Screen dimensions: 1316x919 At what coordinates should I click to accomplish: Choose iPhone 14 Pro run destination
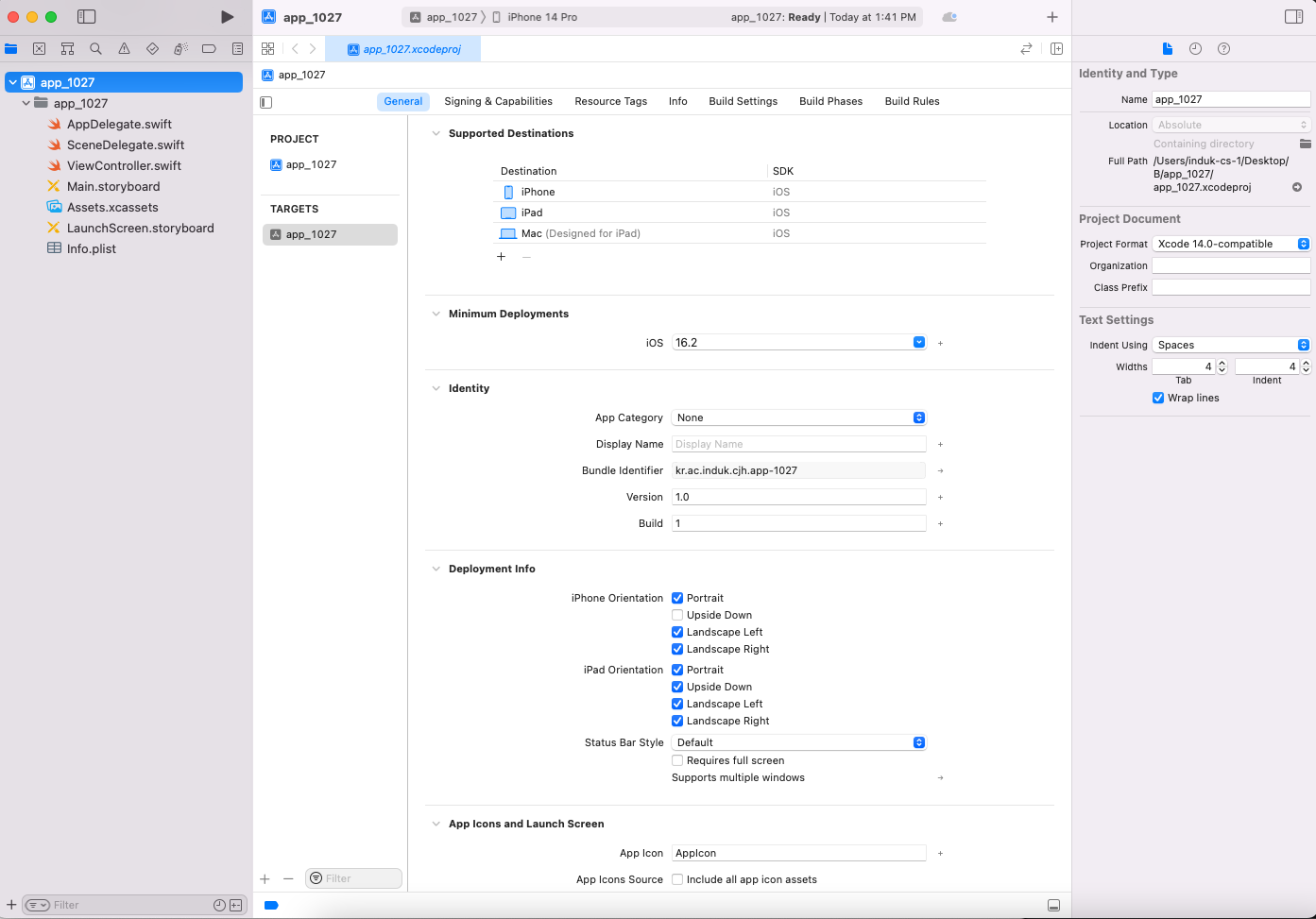click(x=535, y=17)
